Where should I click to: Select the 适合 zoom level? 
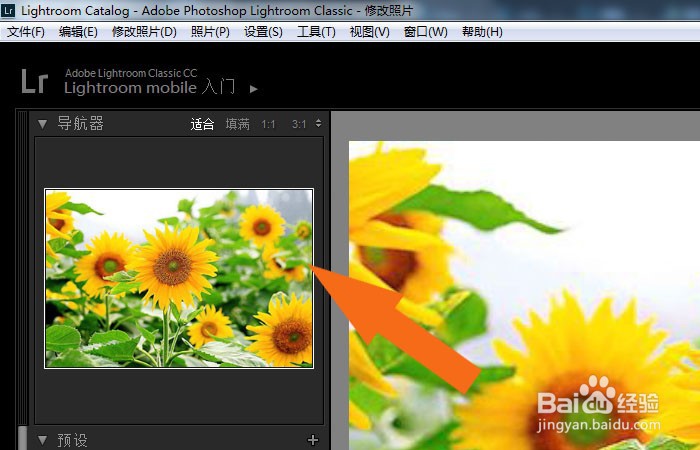click(202, 124)
